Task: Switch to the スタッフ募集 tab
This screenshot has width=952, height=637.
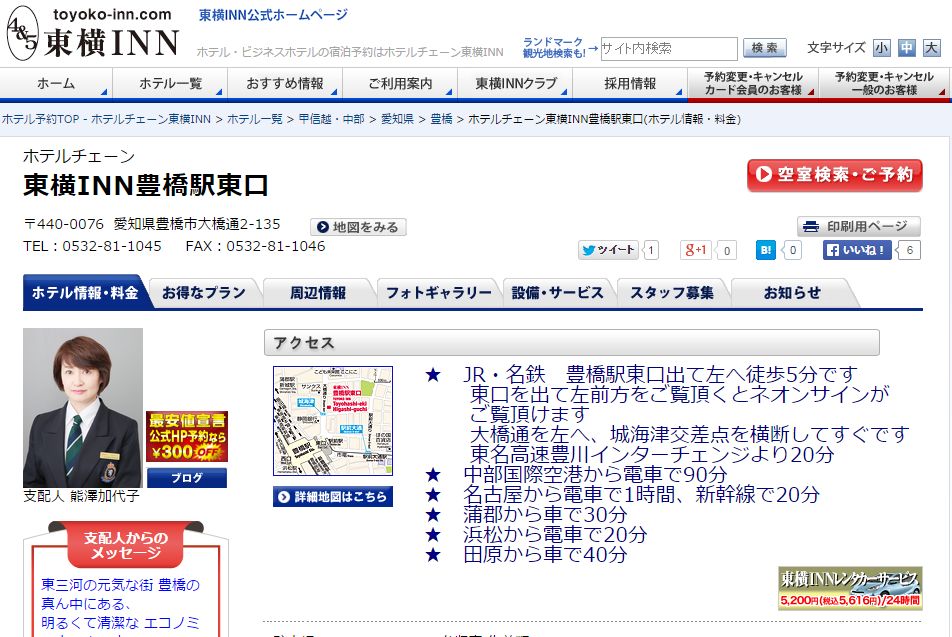Action: [672, 293]
